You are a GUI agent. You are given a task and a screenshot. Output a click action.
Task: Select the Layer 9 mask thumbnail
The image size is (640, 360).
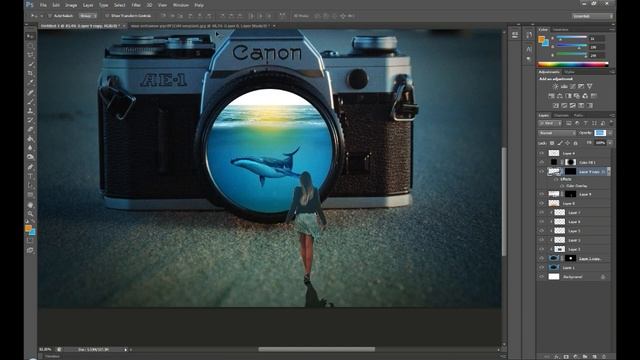point(570,194)
